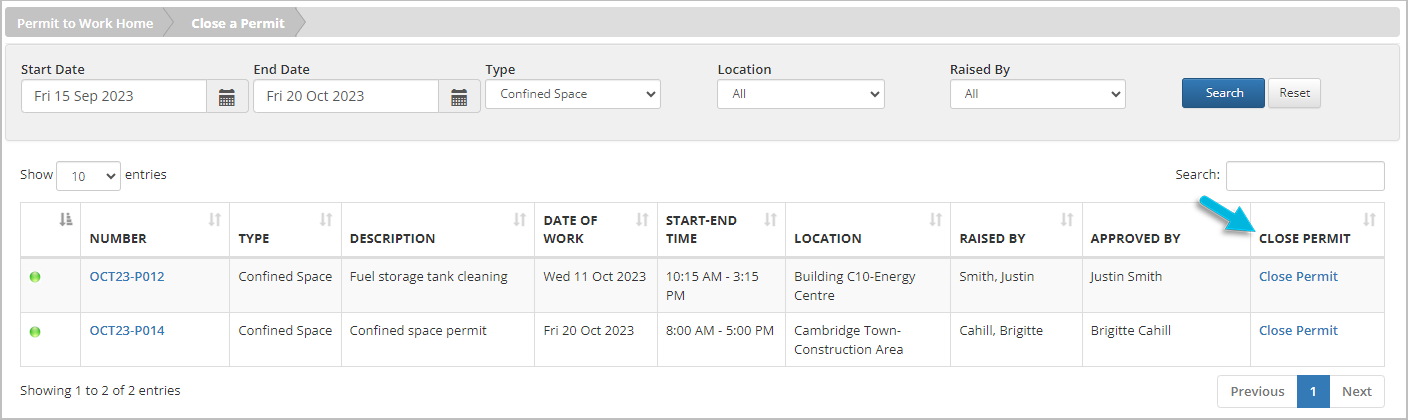This screenshot has width=1408, height=420.
Task: Sort table by the Number column arrows
Action: [214, 220]
